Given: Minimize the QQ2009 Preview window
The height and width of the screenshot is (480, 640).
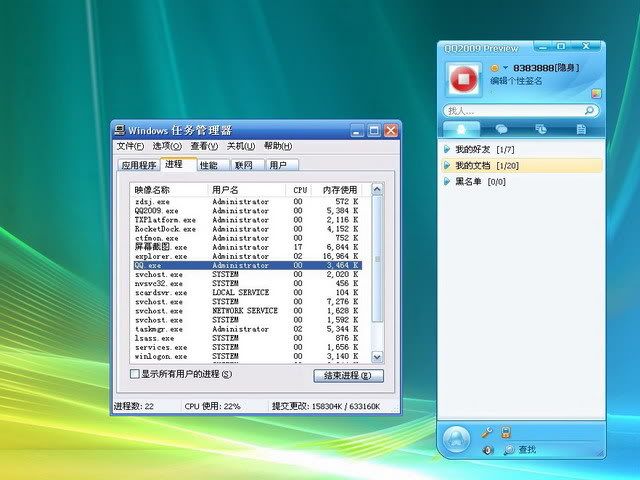Looking at the screenshot, I should coord(543,47).
